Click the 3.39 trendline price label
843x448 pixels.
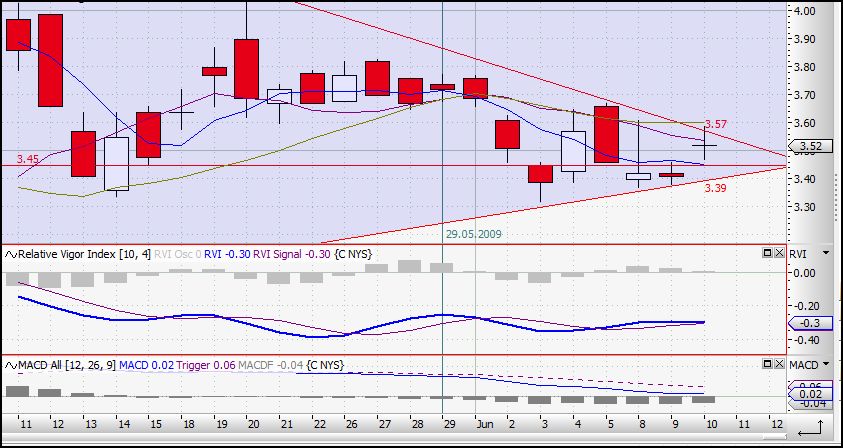click(x=716, y=188)
